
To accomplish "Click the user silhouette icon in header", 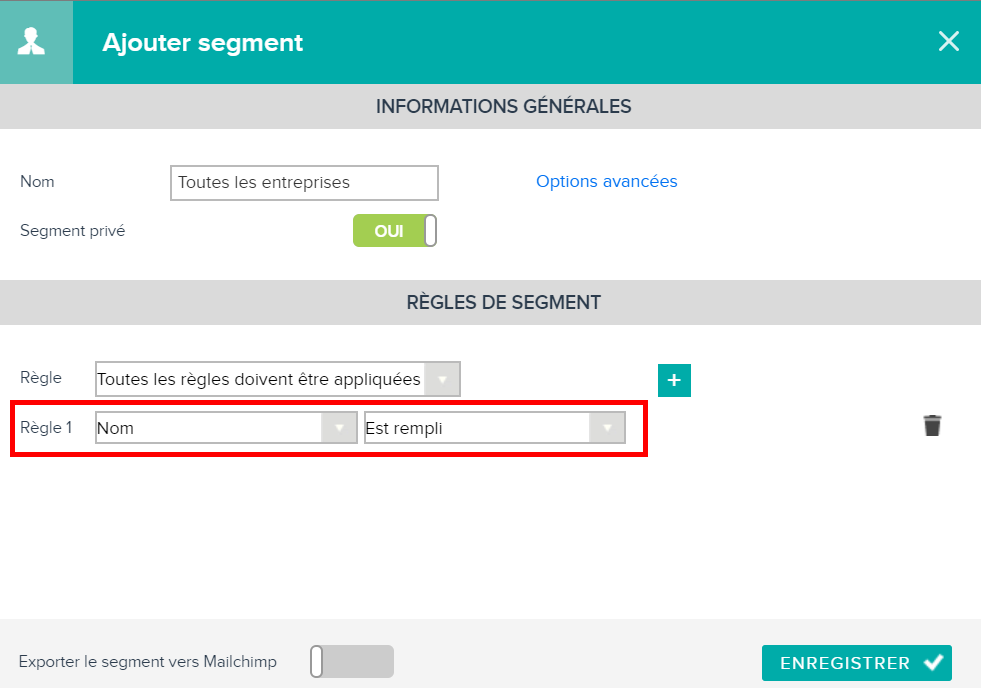I will pyautogui.click(x=31, y=42).
